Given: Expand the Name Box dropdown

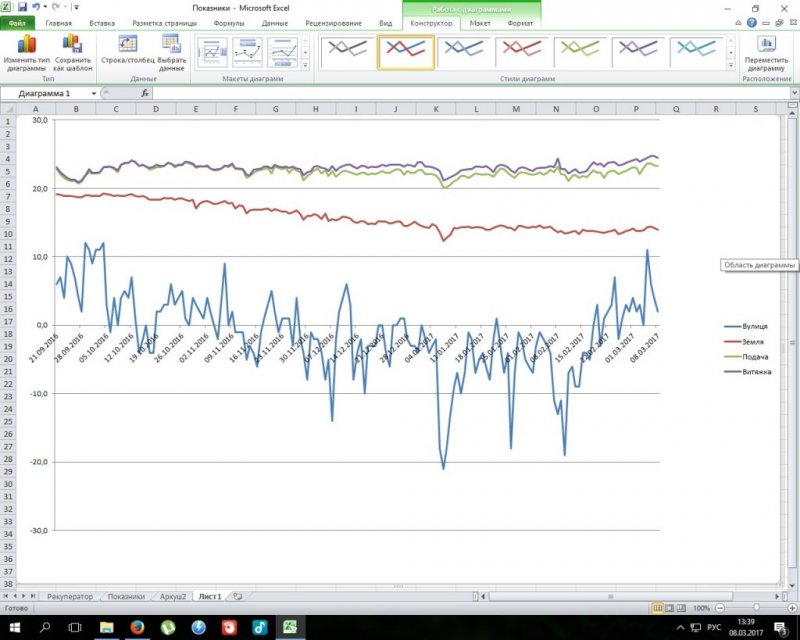Looking at the screenshot, I should [x=94, y=93].
